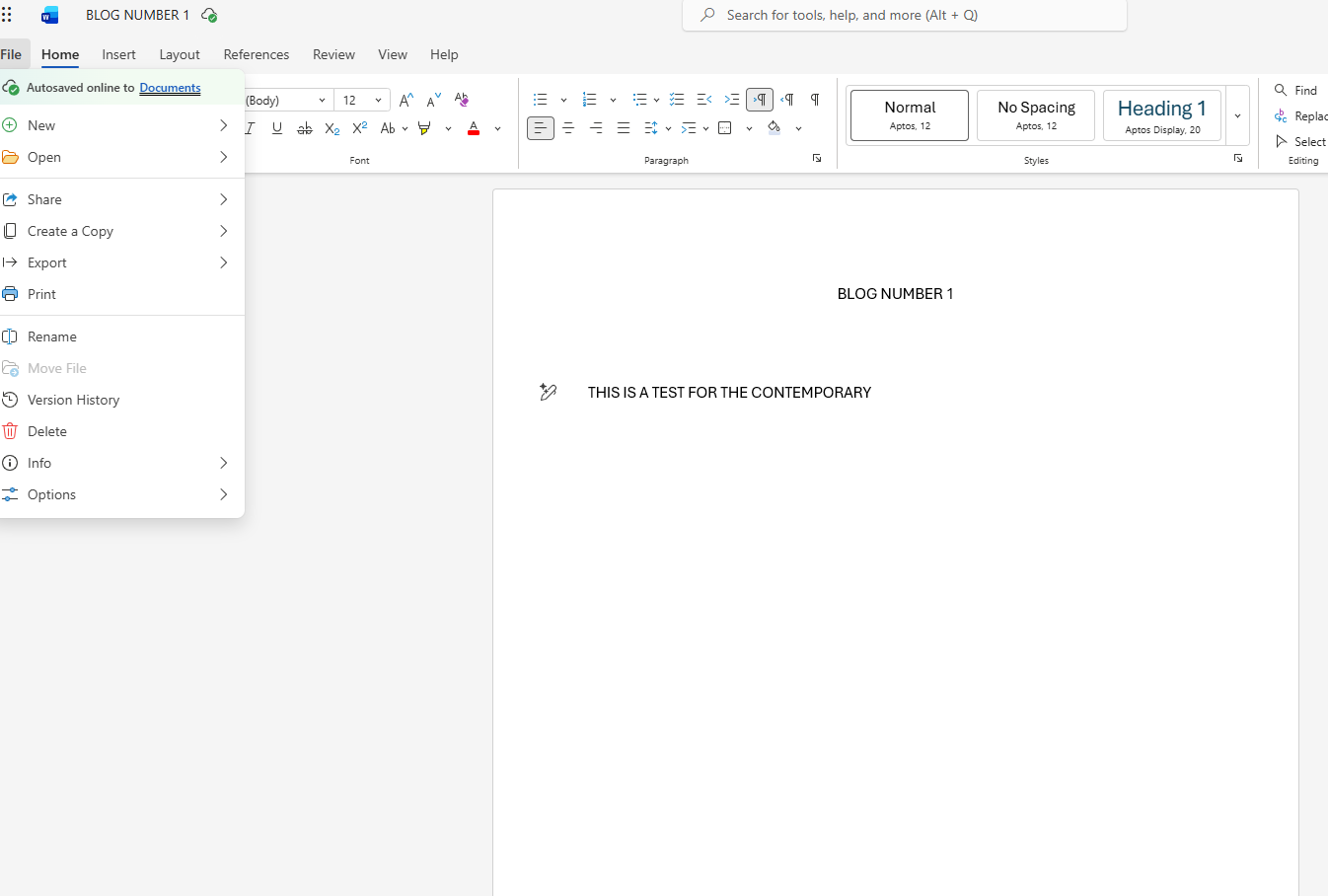Apply the No Spacing style
Screen dimensions: 1328x896
1036,115
